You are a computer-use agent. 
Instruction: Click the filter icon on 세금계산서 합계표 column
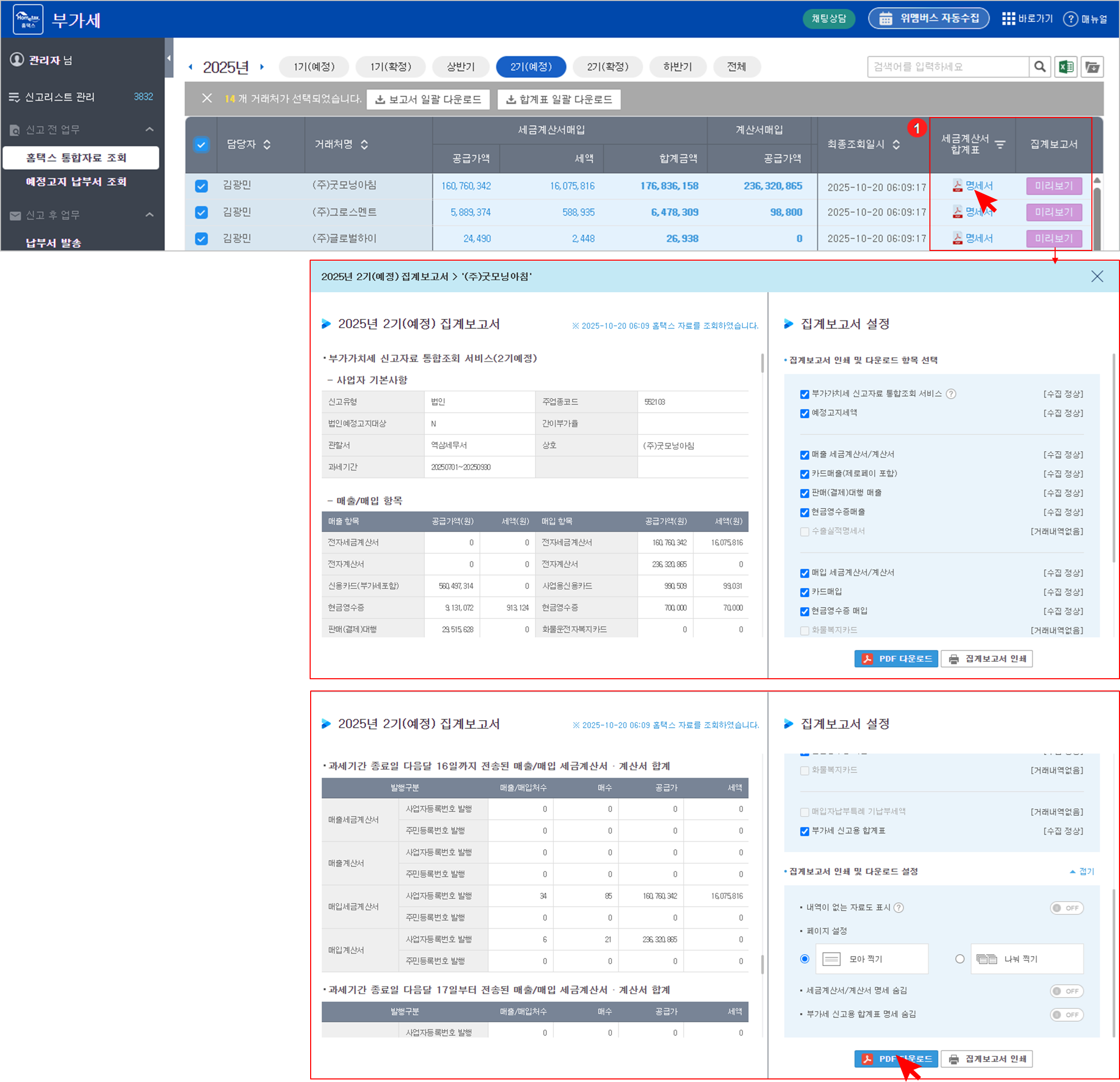coord(1000,145)
